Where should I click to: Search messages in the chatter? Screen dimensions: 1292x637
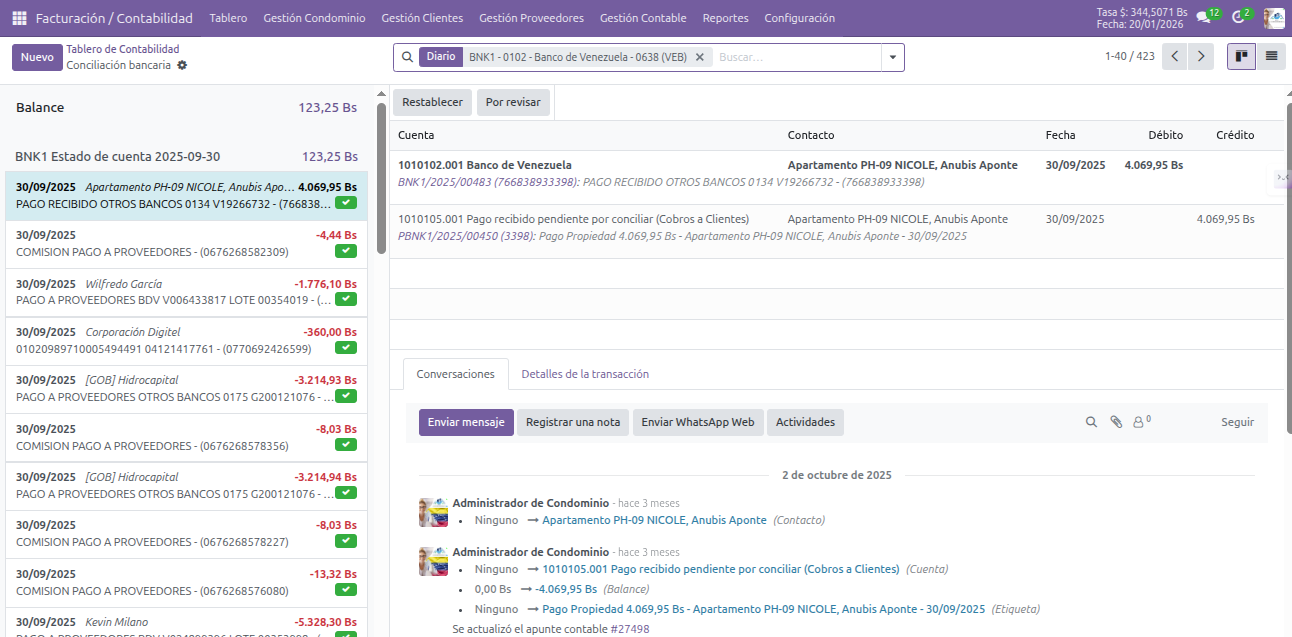(x=1091, y=422)
